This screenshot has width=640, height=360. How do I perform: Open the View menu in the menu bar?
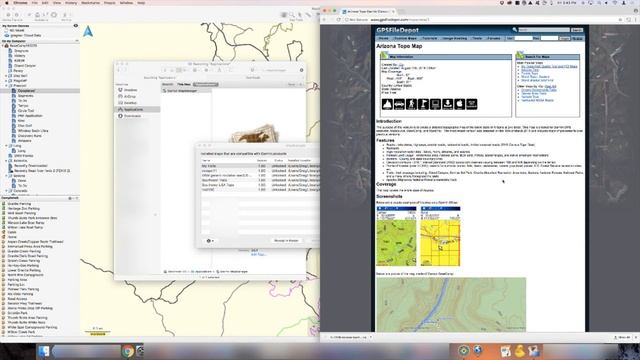pos(57,3)
